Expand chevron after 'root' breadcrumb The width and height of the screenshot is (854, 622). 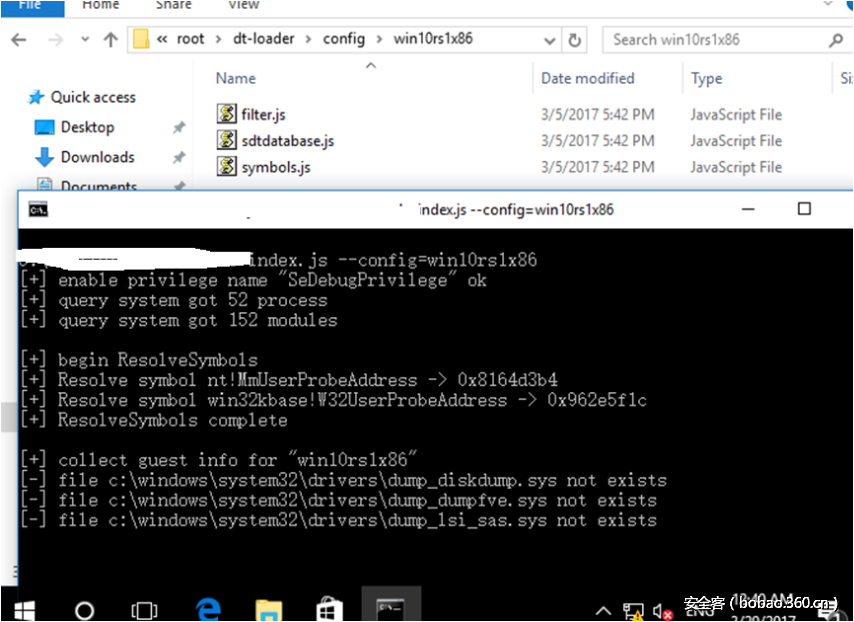pyautogui.click(x=218, y=39)
